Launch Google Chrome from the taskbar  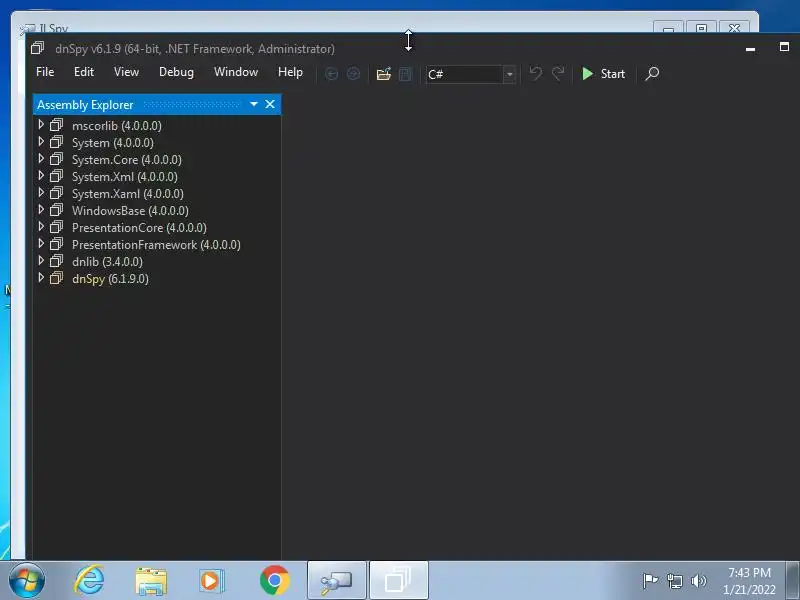(274, 581)
